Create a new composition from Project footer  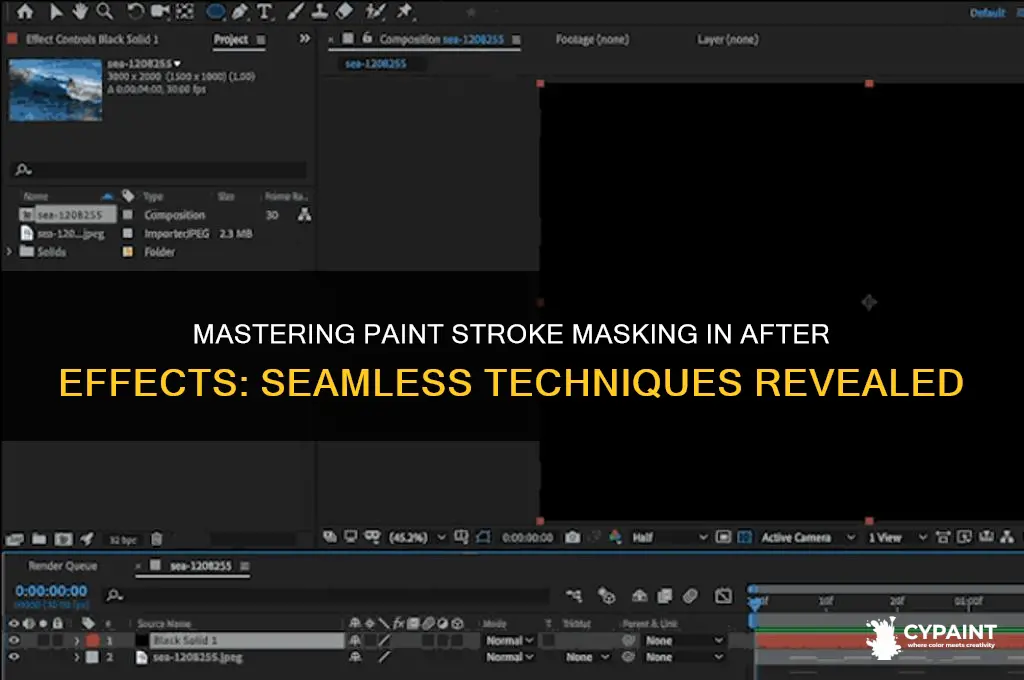click(x=63, y=539)
